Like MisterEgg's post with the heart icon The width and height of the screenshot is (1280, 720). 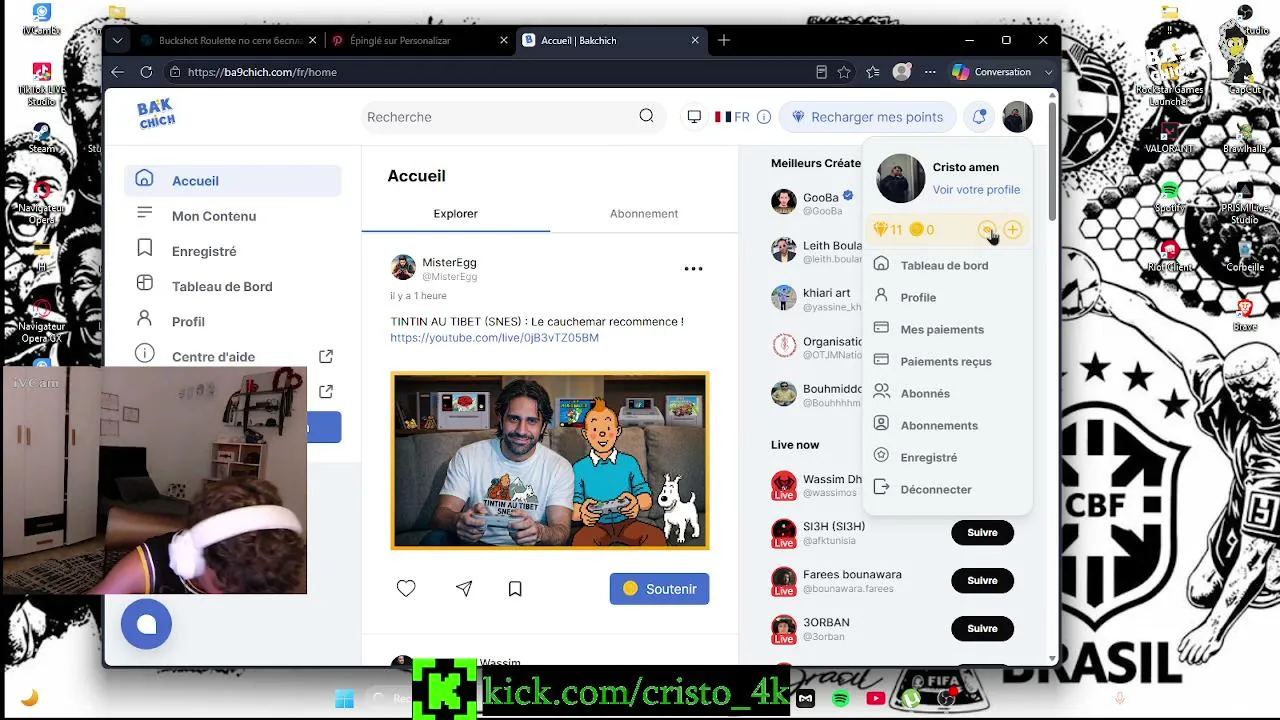406,589
